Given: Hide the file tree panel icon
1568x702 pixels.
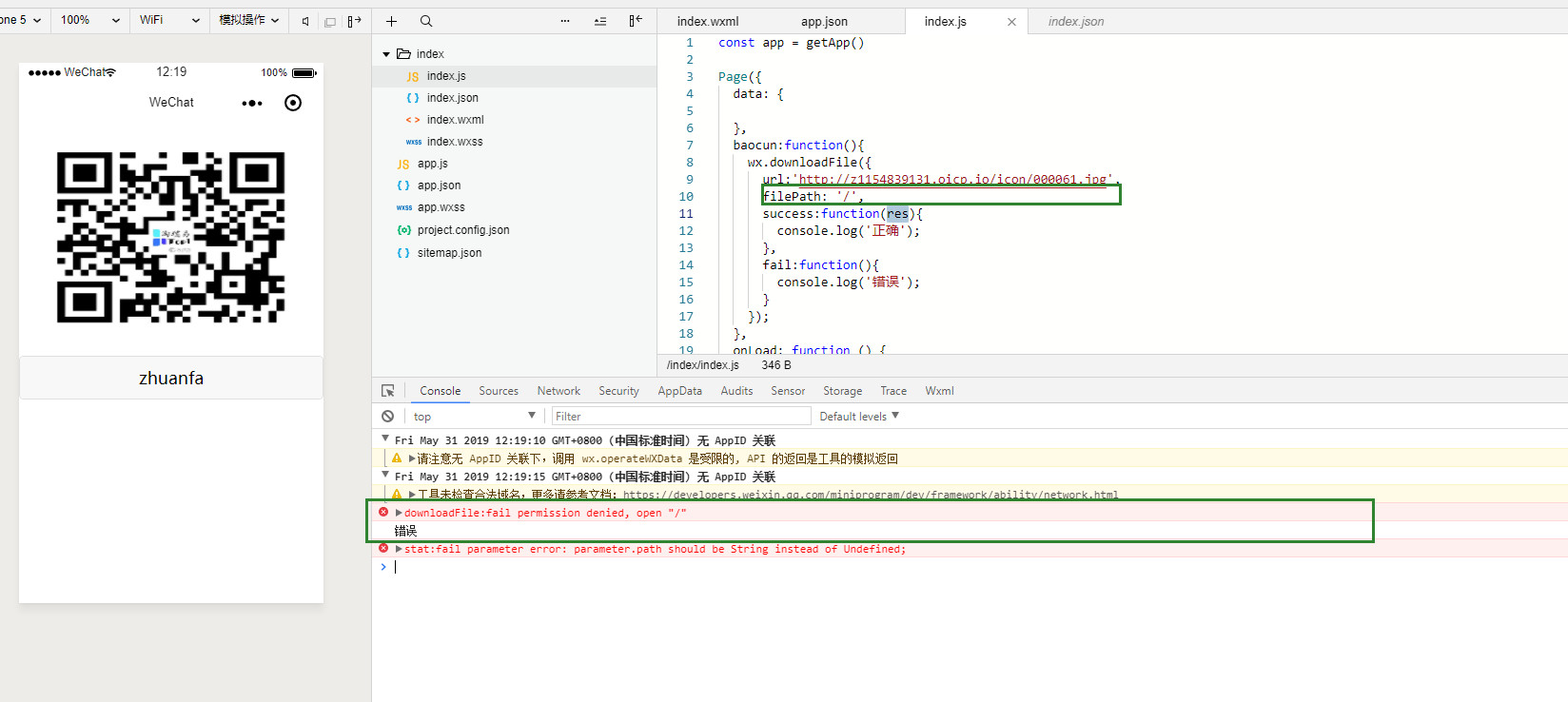Looking at the screenshot, I should pos(636,21).
